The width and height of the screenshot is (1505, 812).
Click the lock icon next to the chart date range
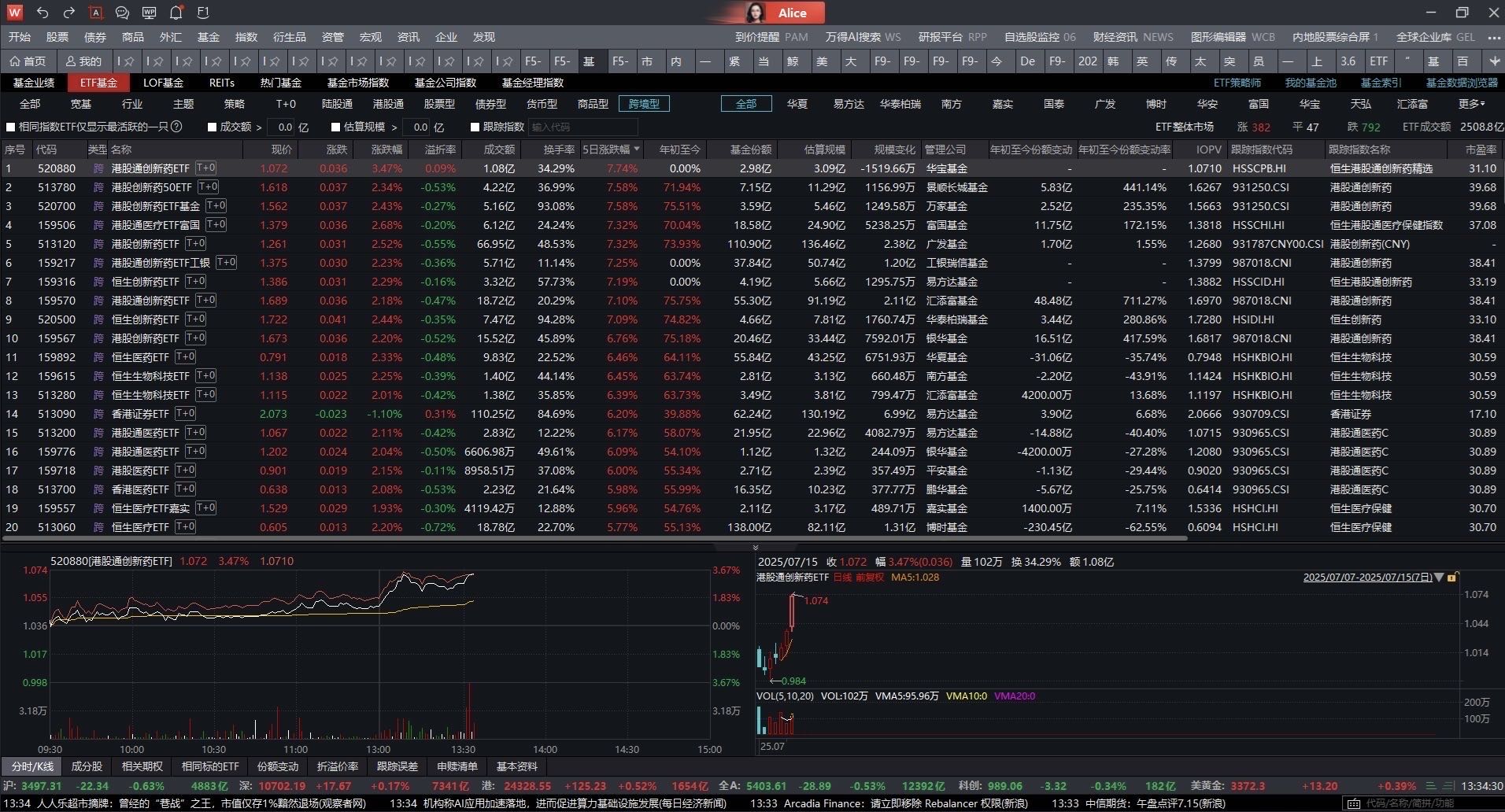[x=1452, y=577]
